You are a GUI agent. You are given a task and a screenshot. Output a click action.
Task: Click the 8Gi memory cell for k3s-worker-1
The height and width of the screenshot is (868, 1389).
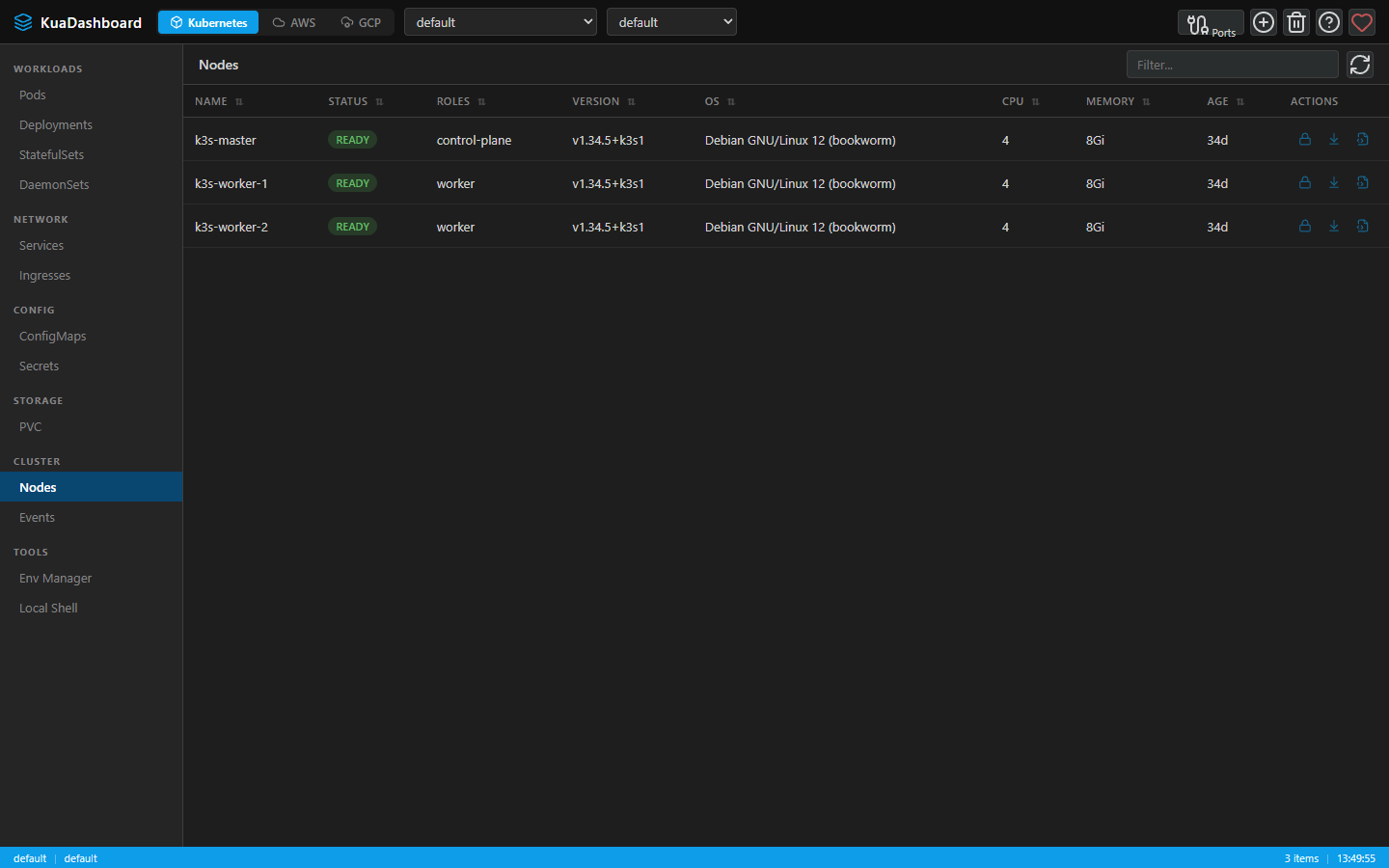pos(1095,183)
